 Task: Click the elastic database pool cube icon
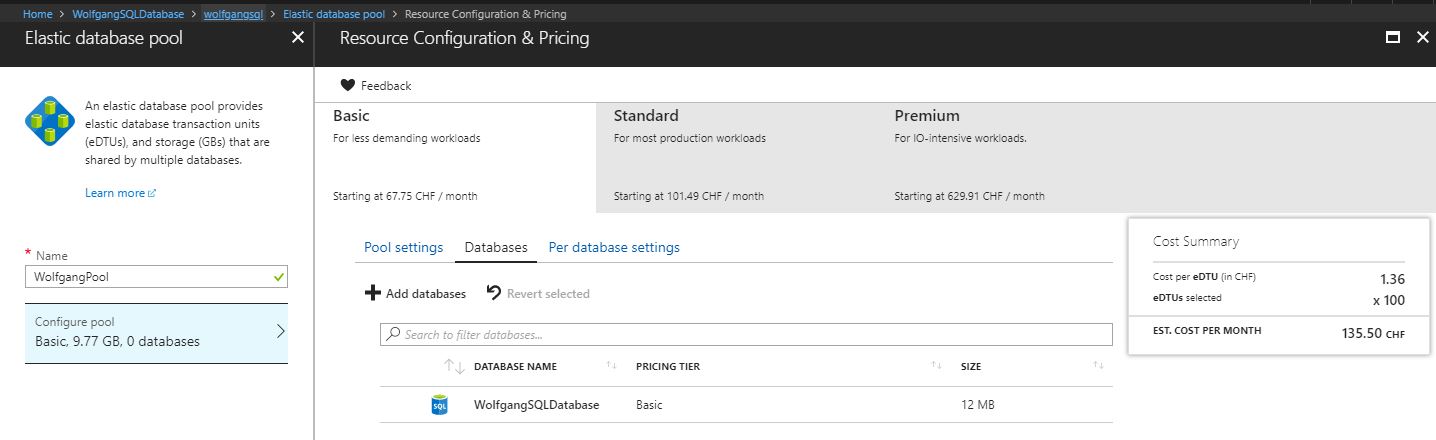pos(50,123)
